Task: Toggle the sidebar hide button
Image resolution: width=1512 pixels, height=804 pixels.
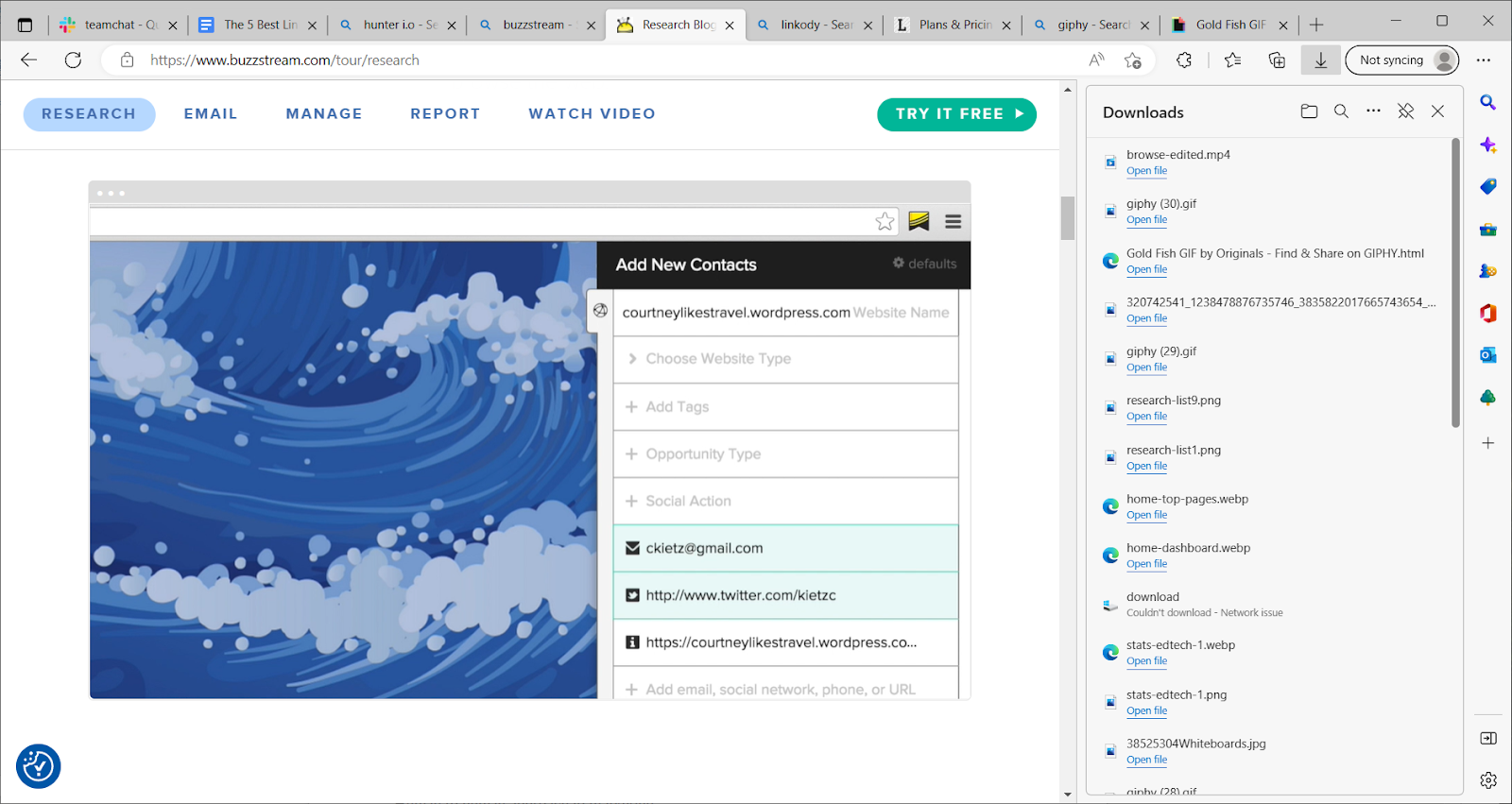Action: pos(1488,738)
